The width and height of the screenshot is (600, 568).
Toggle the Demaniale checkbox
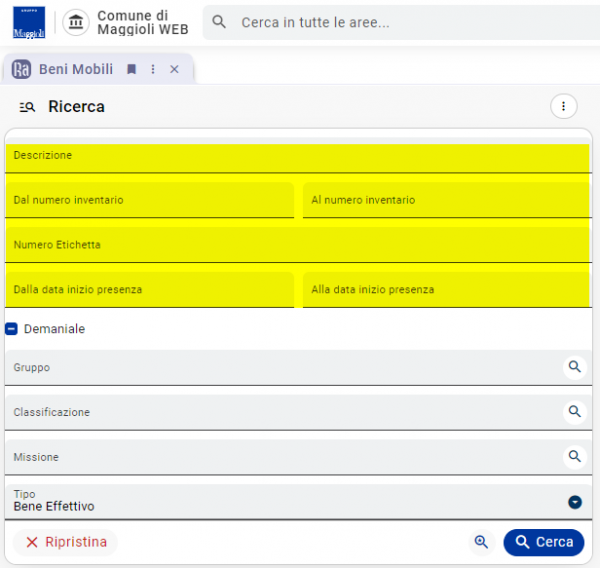pyautogui.click(x=11, y=329)
